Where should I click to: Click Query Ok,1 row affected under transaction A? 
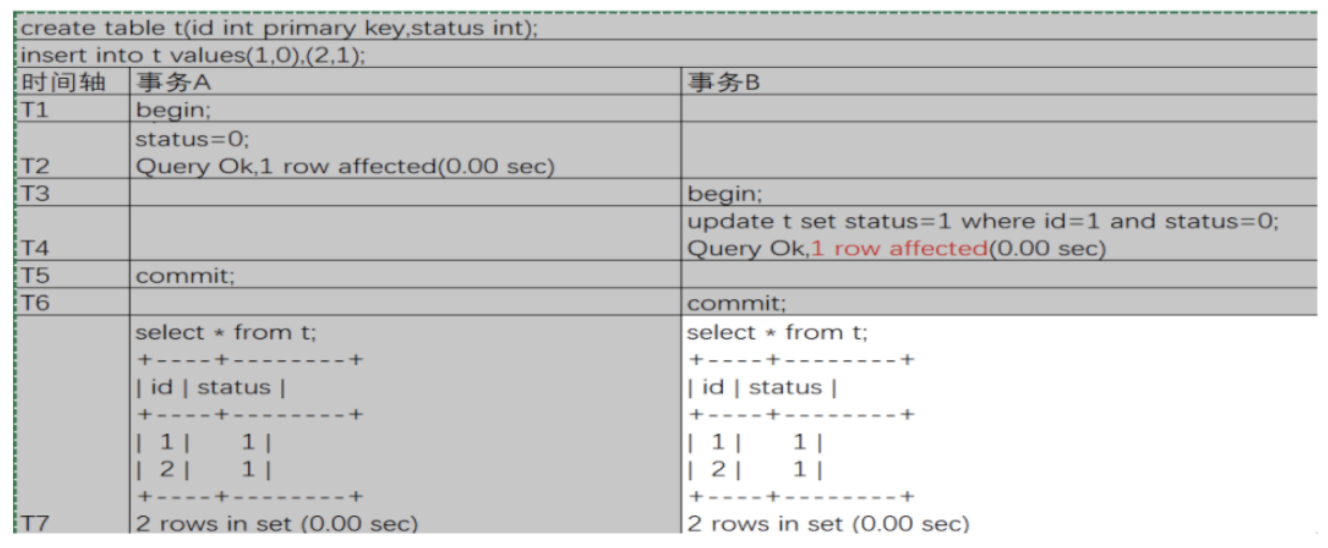(x=345, y=166)
